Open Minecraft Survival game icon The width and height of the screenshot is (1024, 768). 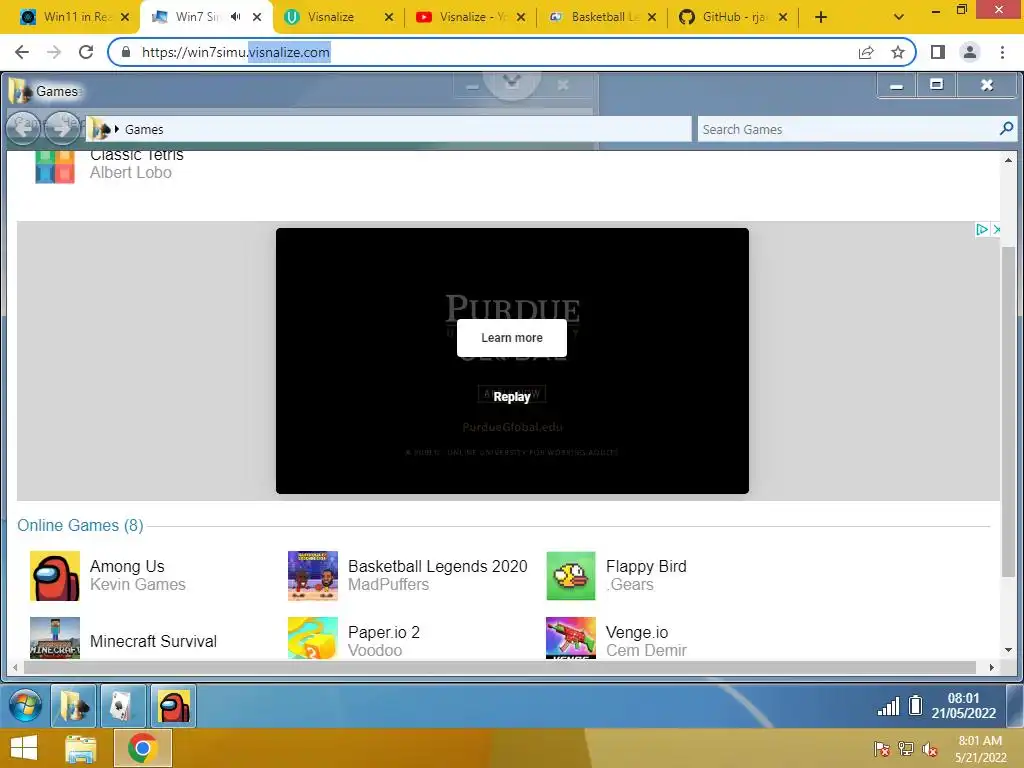[55, 638]
